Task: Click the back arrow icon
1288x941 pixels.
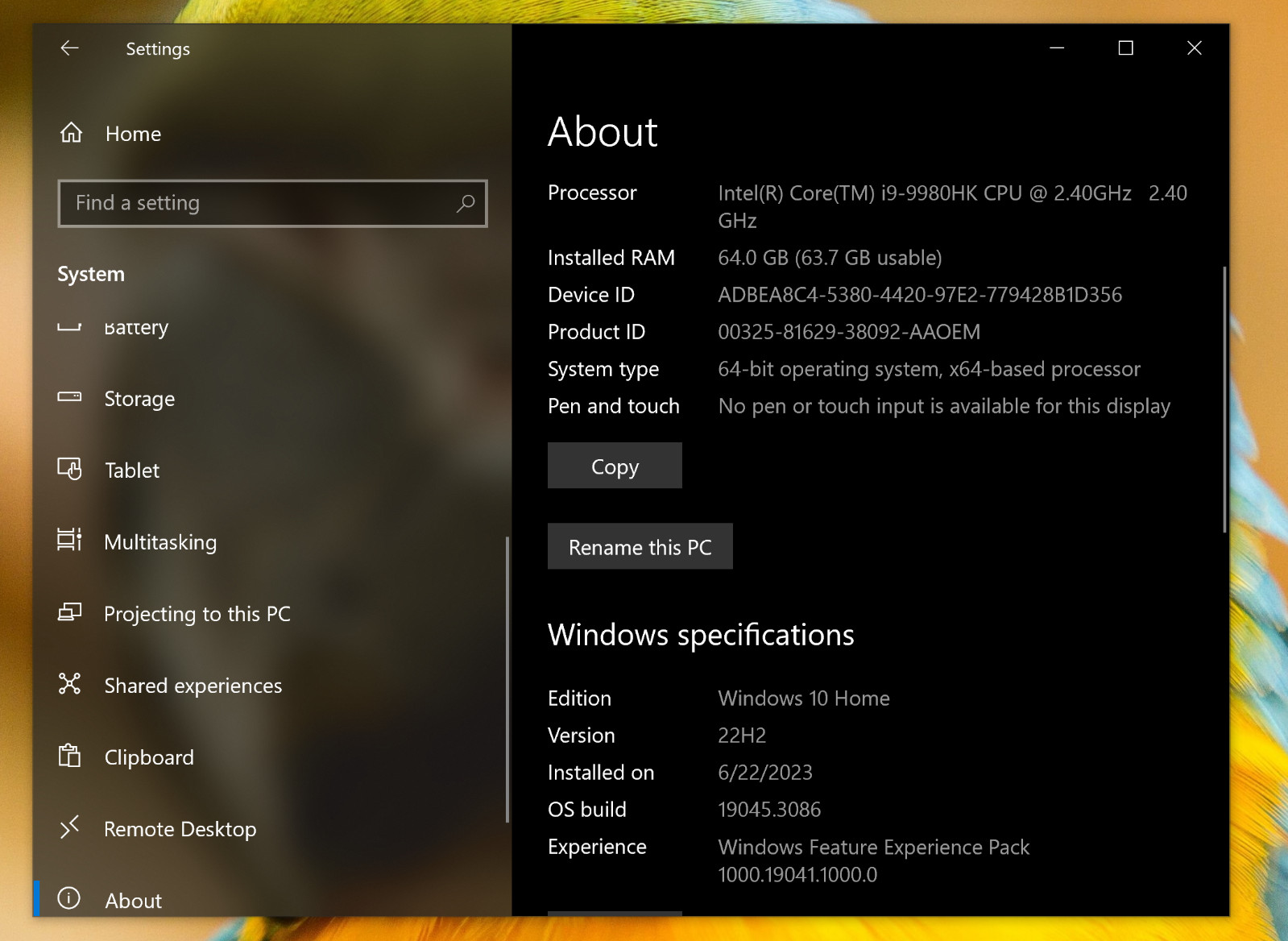Action: click(69, 48)
